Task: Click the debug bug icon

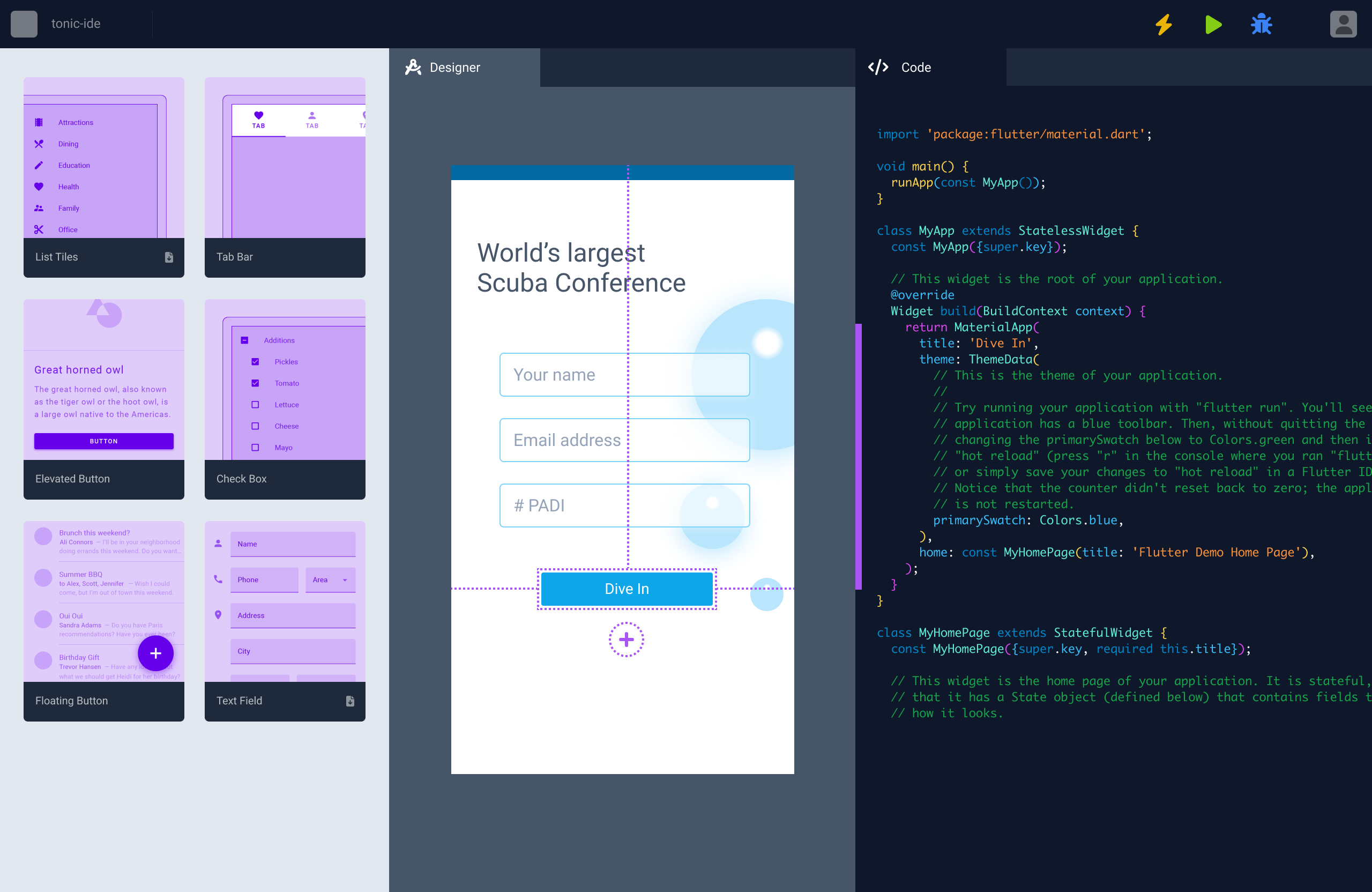Action: coord(1261,25)
